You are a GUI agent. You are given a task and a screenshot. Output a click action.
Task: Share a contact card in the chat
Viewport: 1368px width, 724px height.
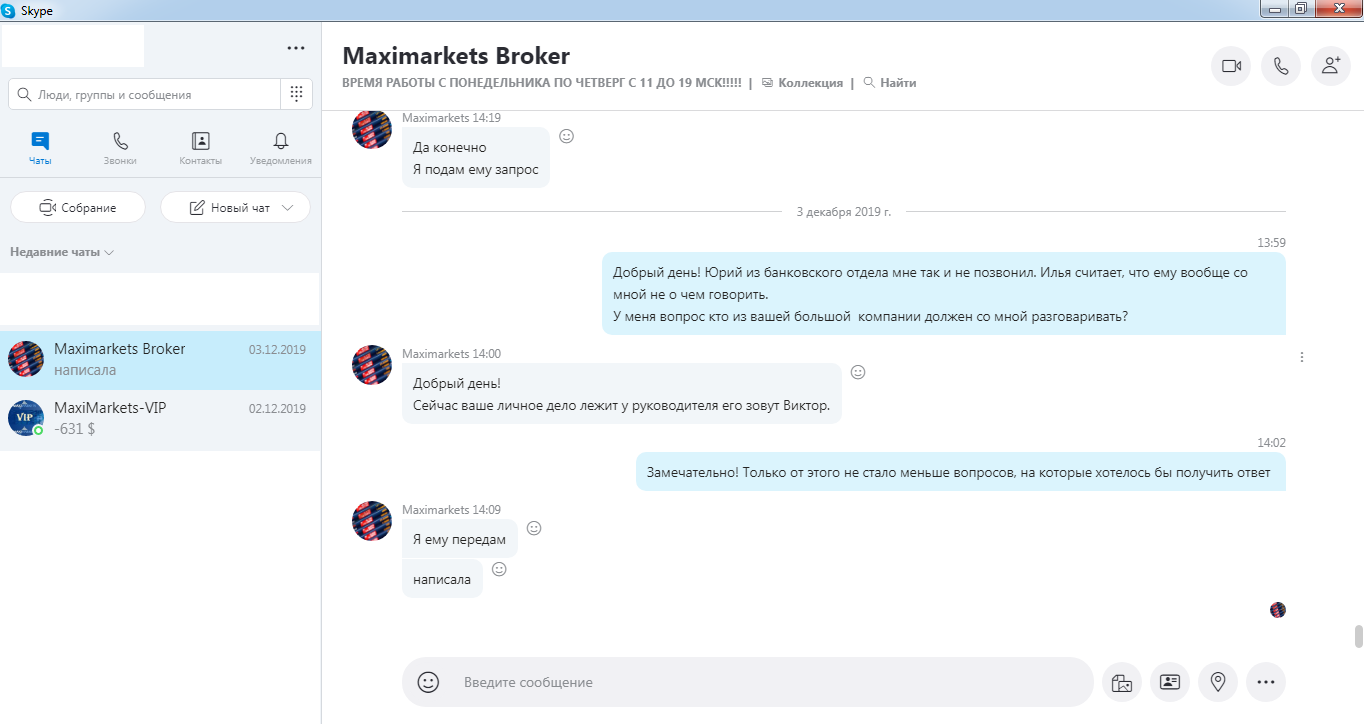[x=1170, y=682]
